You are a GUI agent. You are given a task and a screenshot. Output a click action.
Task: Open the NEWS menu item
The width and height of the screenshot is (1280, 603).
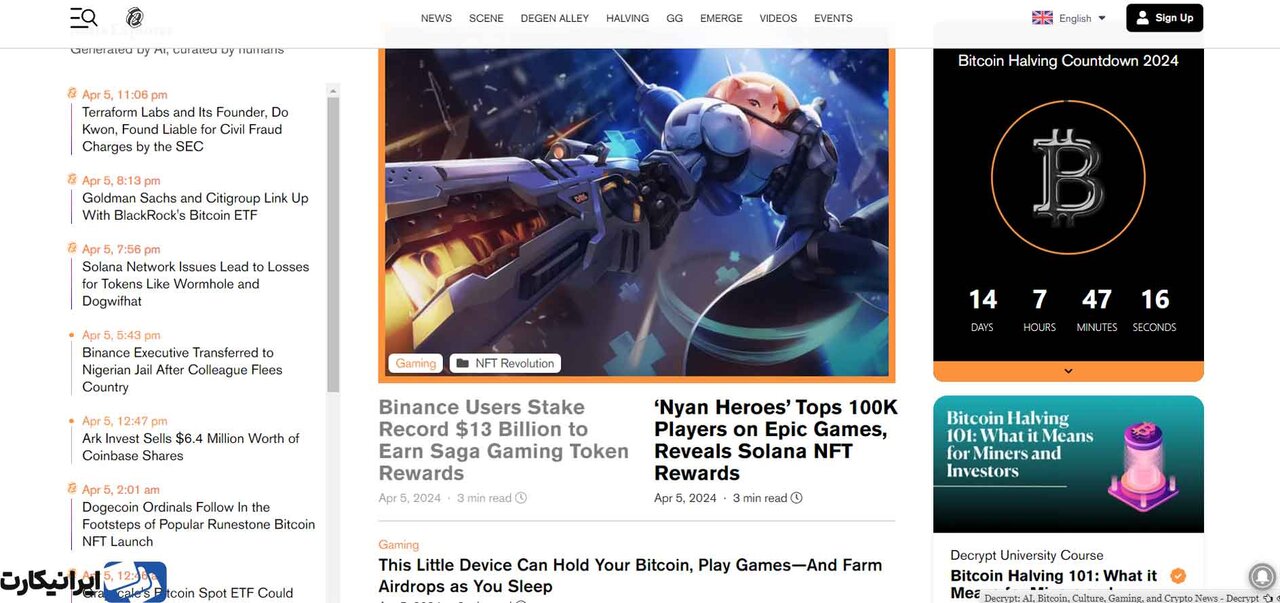click(436, 18)
